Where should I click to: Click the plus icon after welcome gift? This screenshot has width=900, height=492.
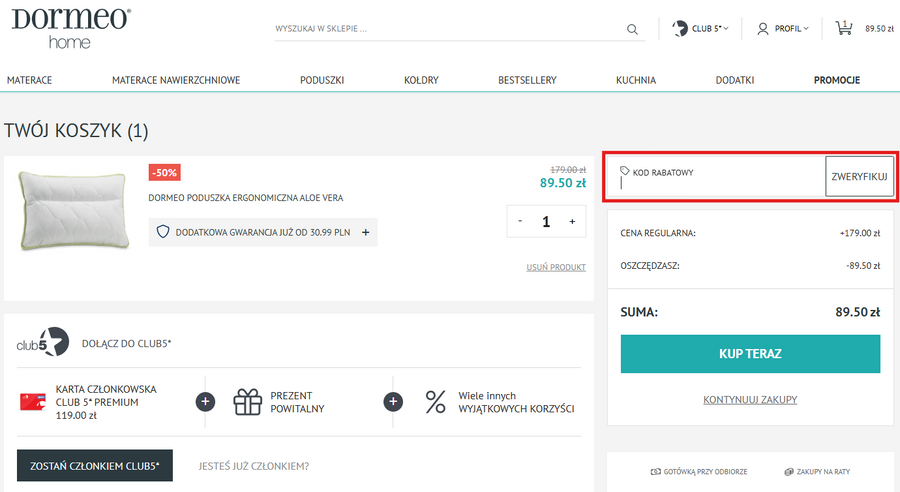tap(393, 402)
